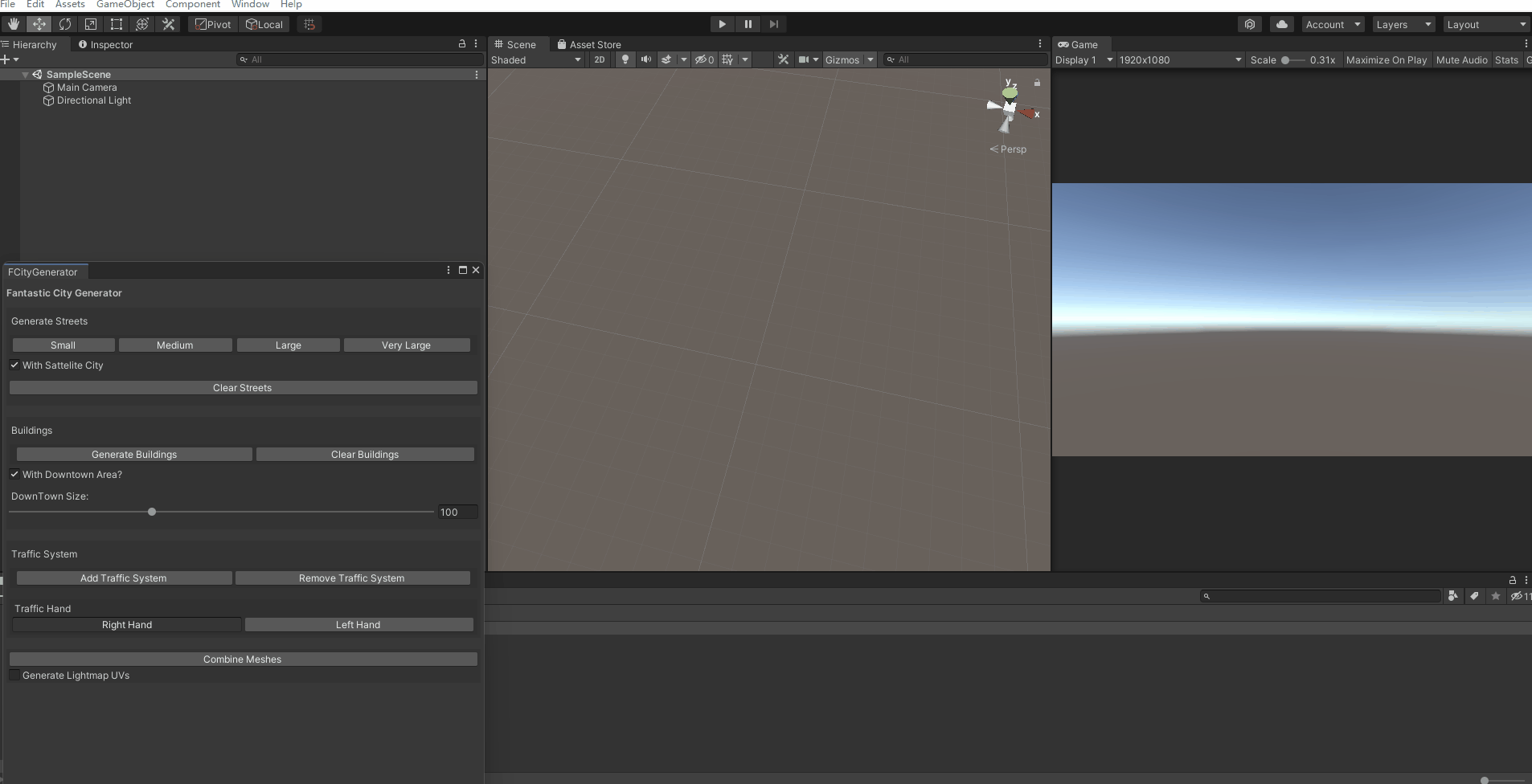Viewport: 1532px width, 784px height.
Task: Click the grid snapping toolbar icon
Action: pyautogui.click(x=309, y=24)
